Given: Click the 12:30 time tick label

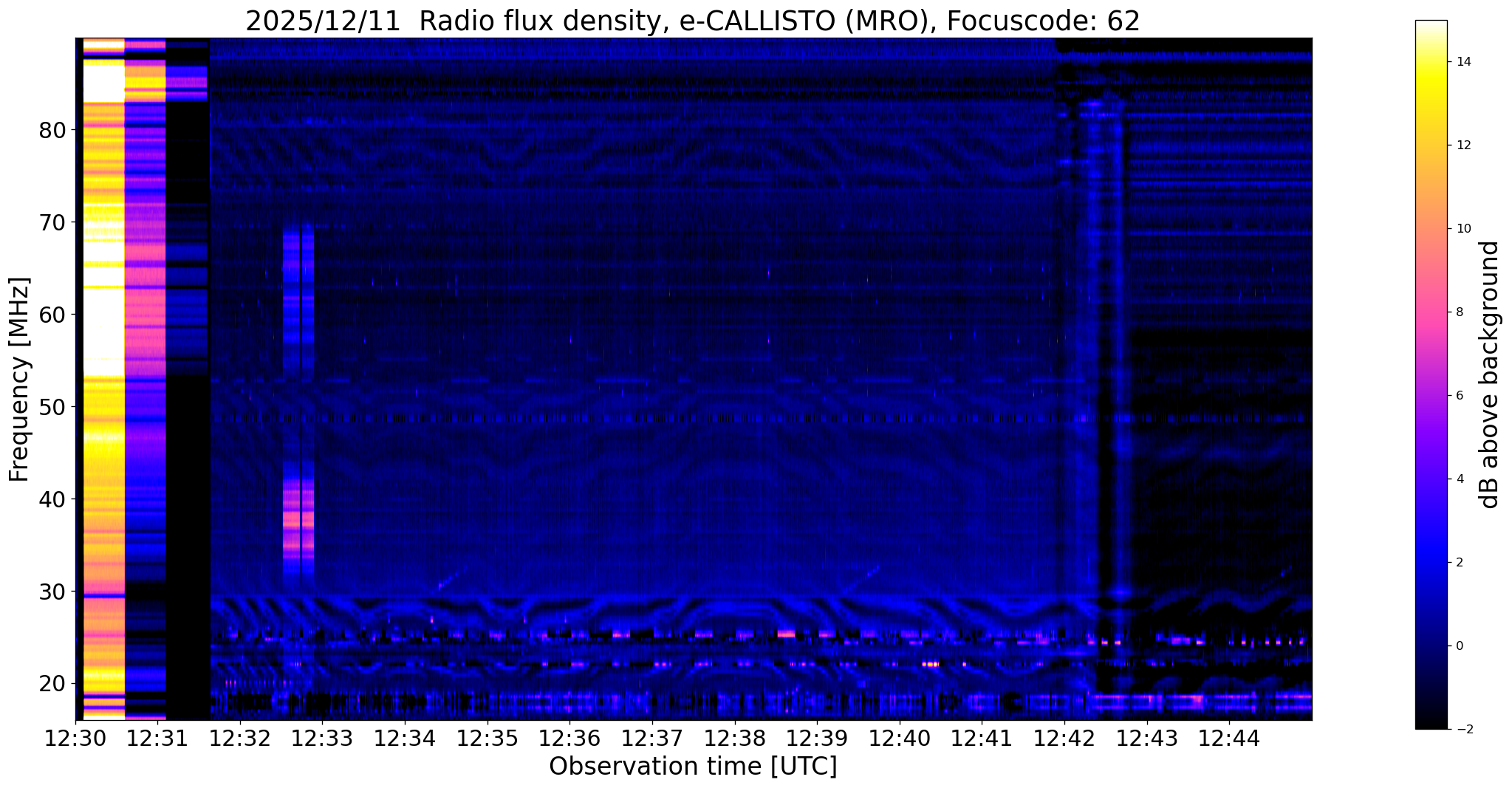Looking at the screenshot, I should coord(76,738).
